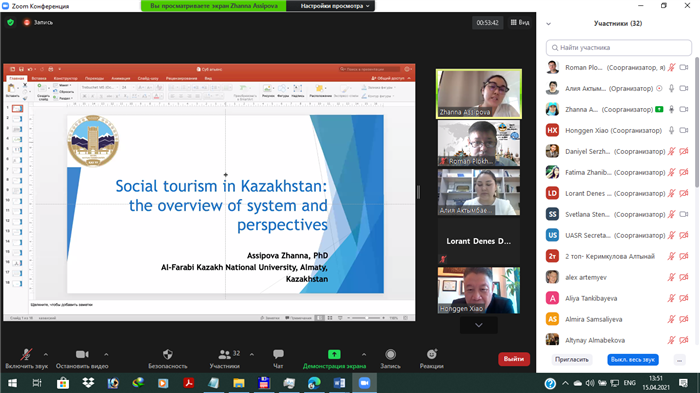
Task: Collapse participants panel chevron
Action: coord(549,24)
